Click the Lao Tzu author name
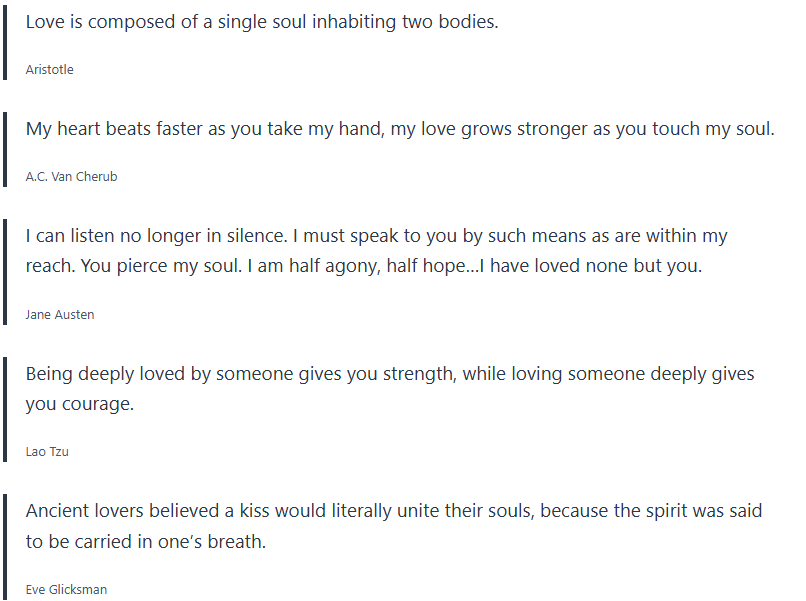 click(x=47, y=452)
